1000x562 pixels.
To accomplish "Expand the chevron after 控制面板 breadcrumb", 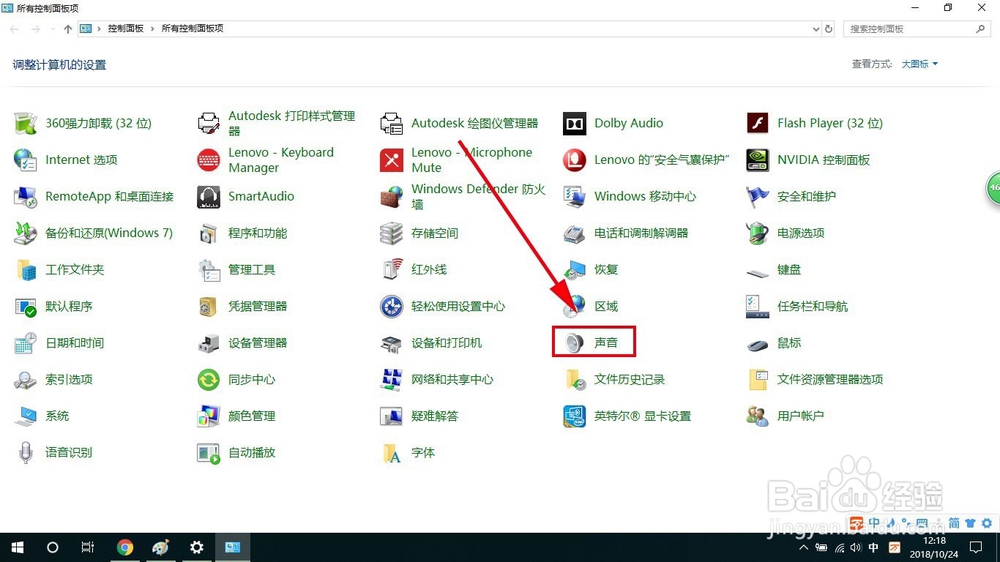I will [152, 29].
